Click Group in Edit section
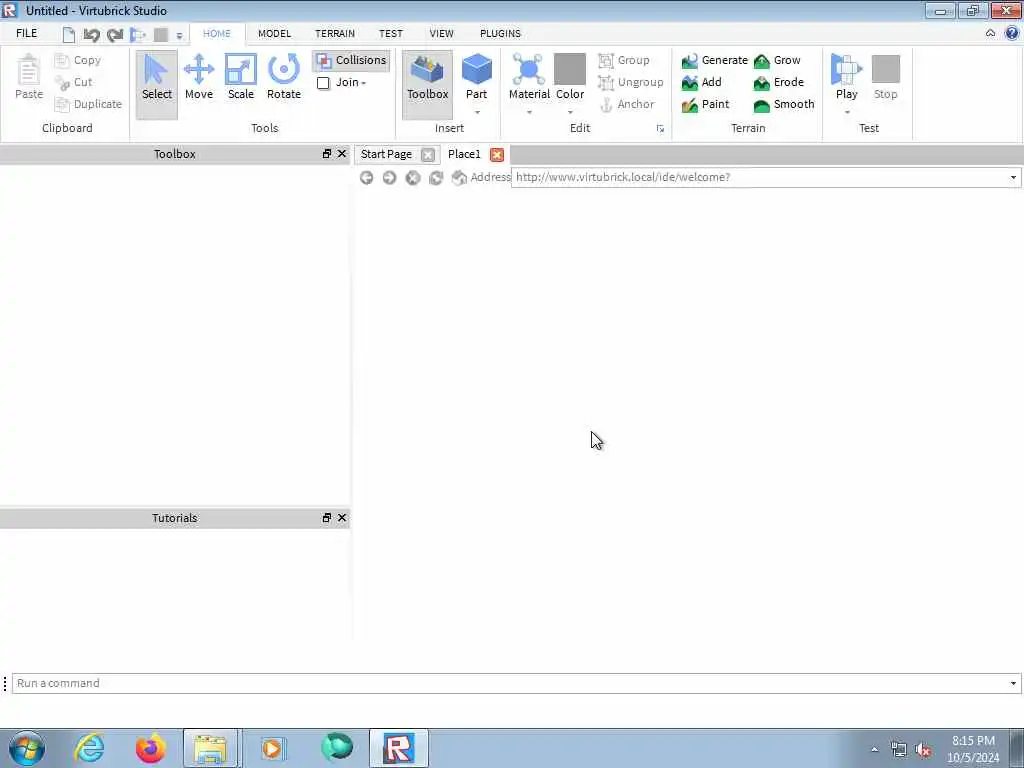1024x768 pixels. pyautogui.click(x=624, y=60)
